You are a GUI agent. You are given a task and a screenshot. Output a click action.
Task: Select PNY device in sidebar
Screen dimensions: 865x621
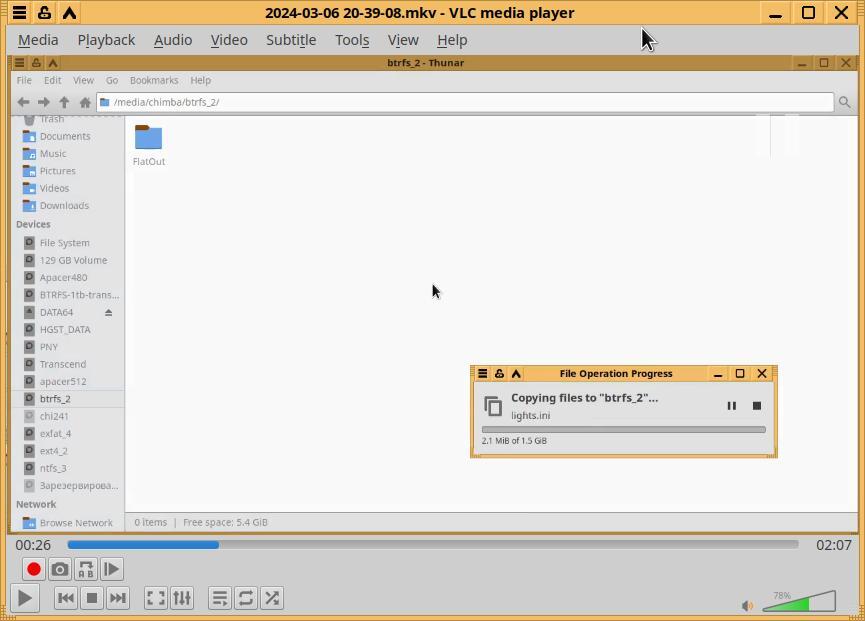(x=49, y=347)
